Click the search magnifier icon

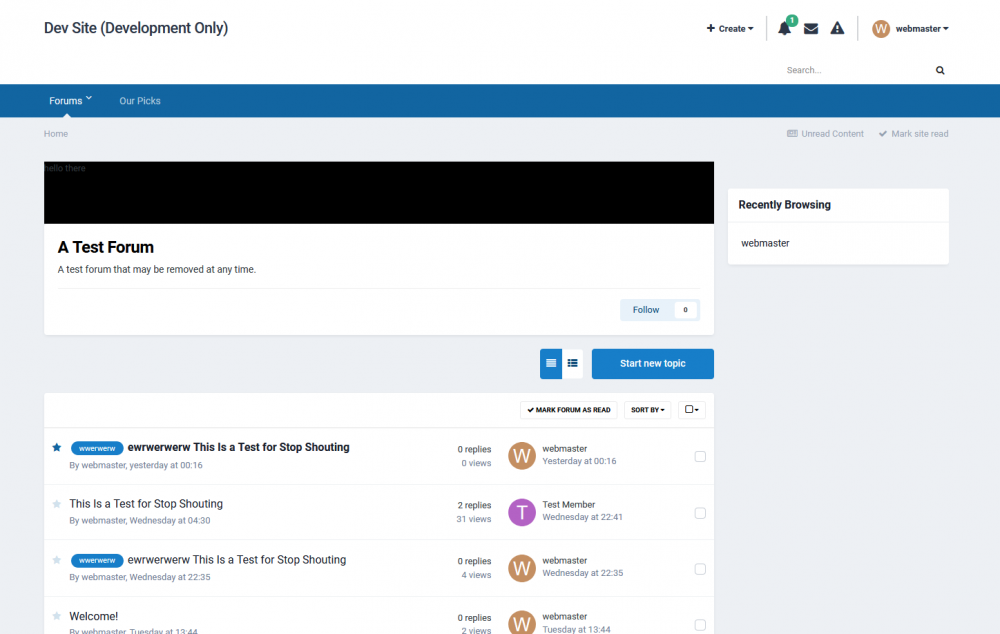(x=939, y=70)
